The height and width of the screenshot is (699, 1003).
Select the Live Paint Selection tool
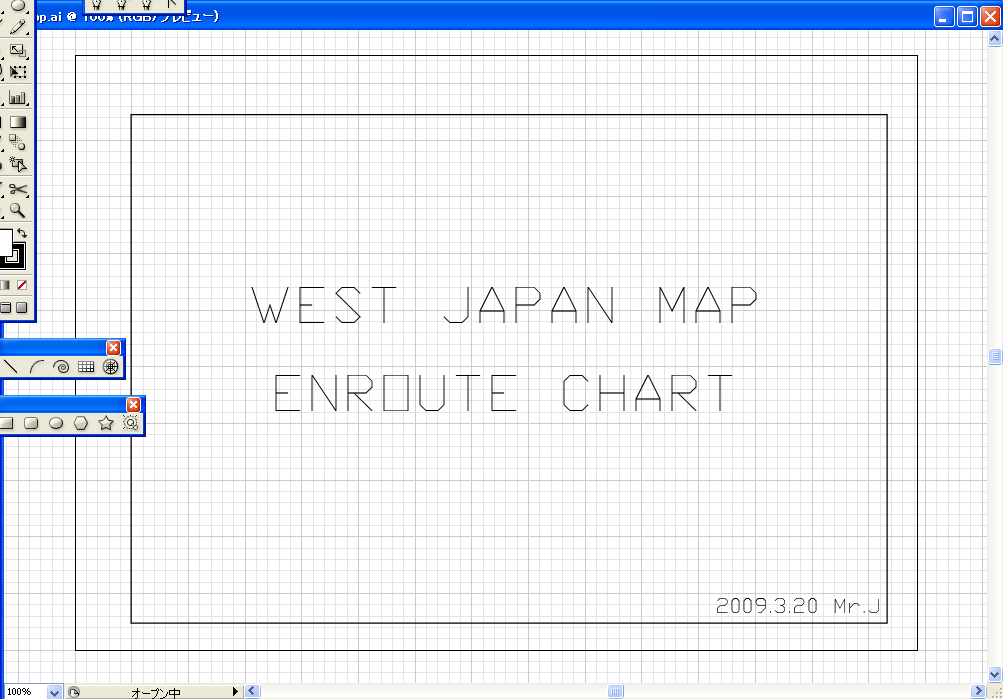pos(18,164)
